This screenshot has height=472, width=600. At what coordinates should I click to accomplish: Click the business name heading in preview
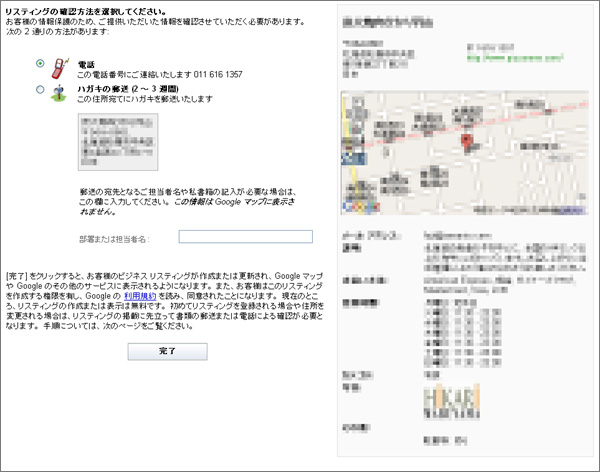(400, 20)
